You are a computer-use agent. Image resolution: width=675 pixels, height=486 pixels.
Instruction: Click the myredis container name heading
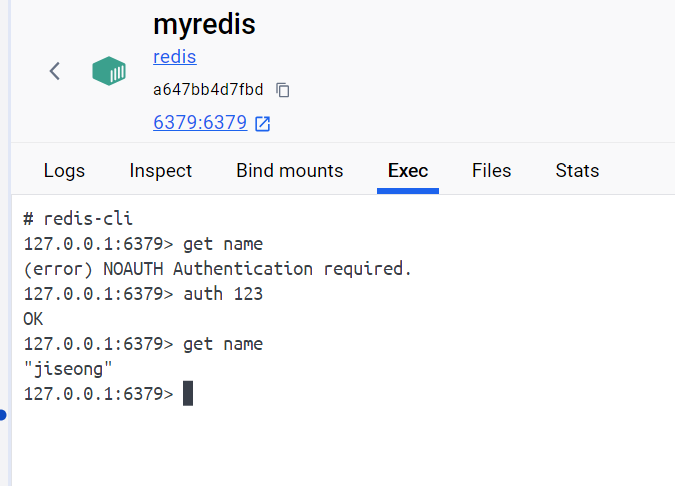click(204, 24)
